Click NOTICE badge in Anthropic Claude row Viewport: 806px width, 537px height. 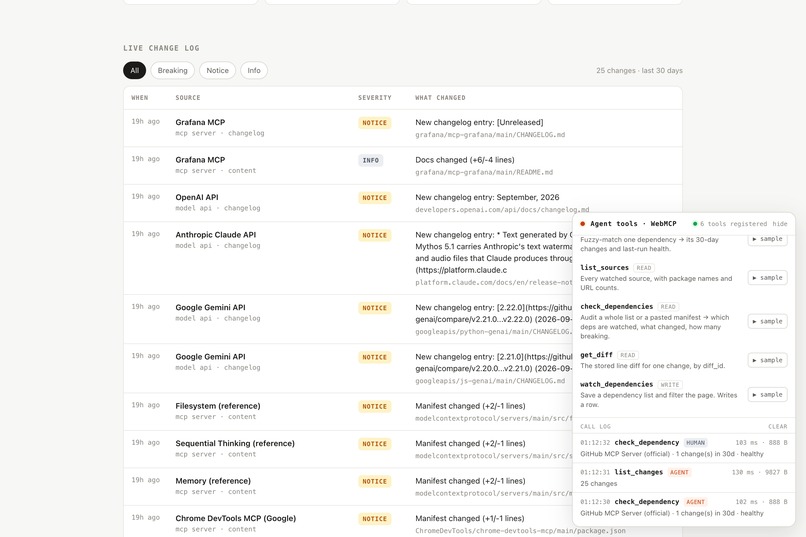coord(375,235)
